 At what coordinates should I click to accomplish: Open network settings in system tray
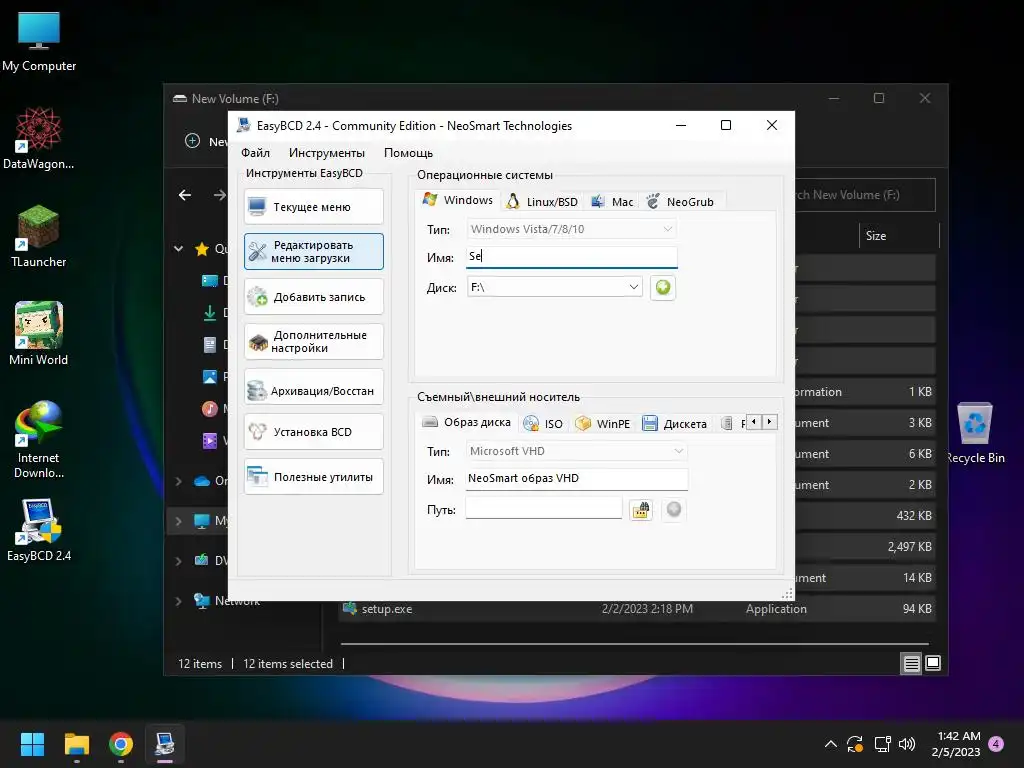tap(882, 744)
